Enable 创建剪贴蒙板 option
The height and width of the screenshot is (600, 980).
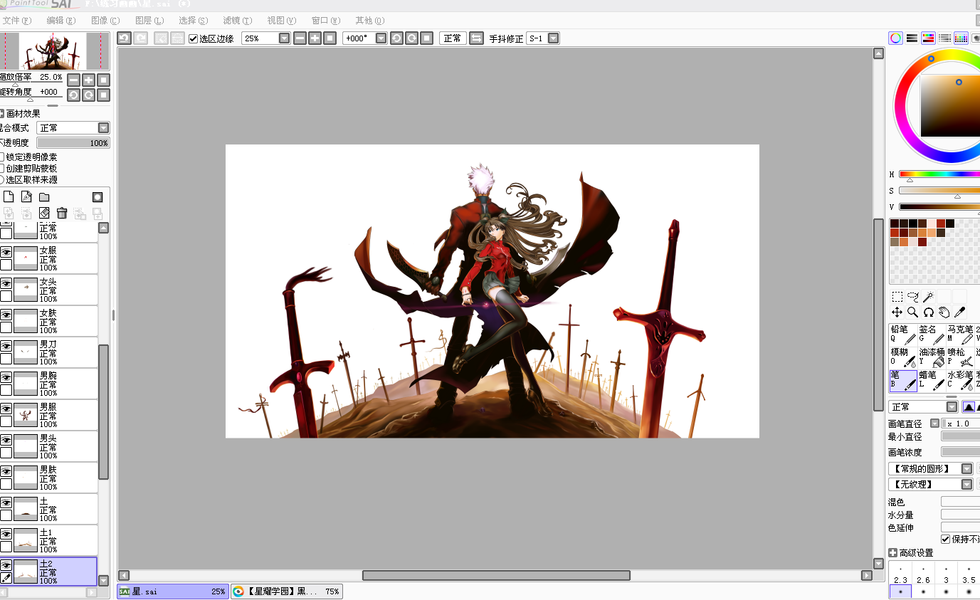point(2,168)
